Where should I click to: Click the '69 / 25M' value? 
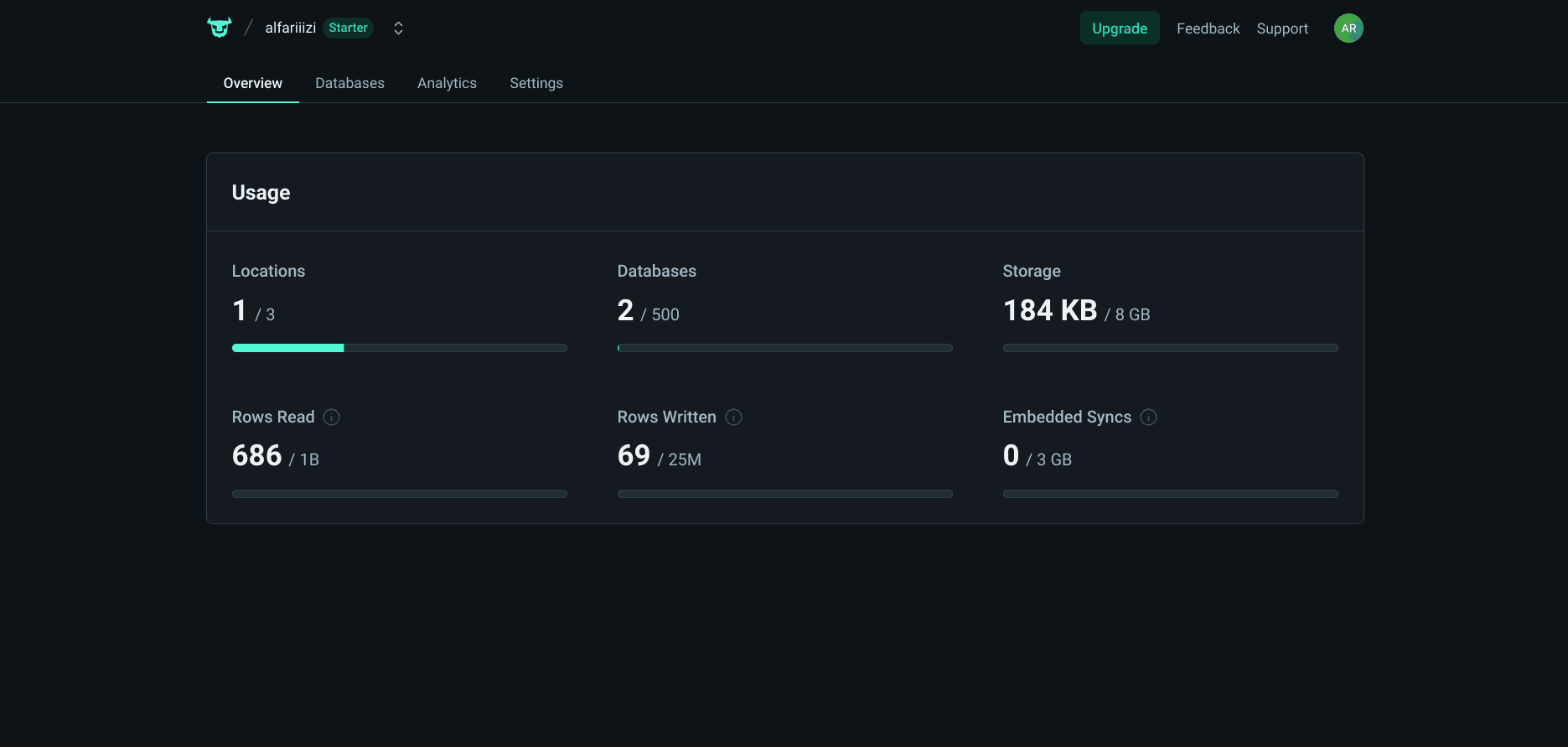pos(660,456)
